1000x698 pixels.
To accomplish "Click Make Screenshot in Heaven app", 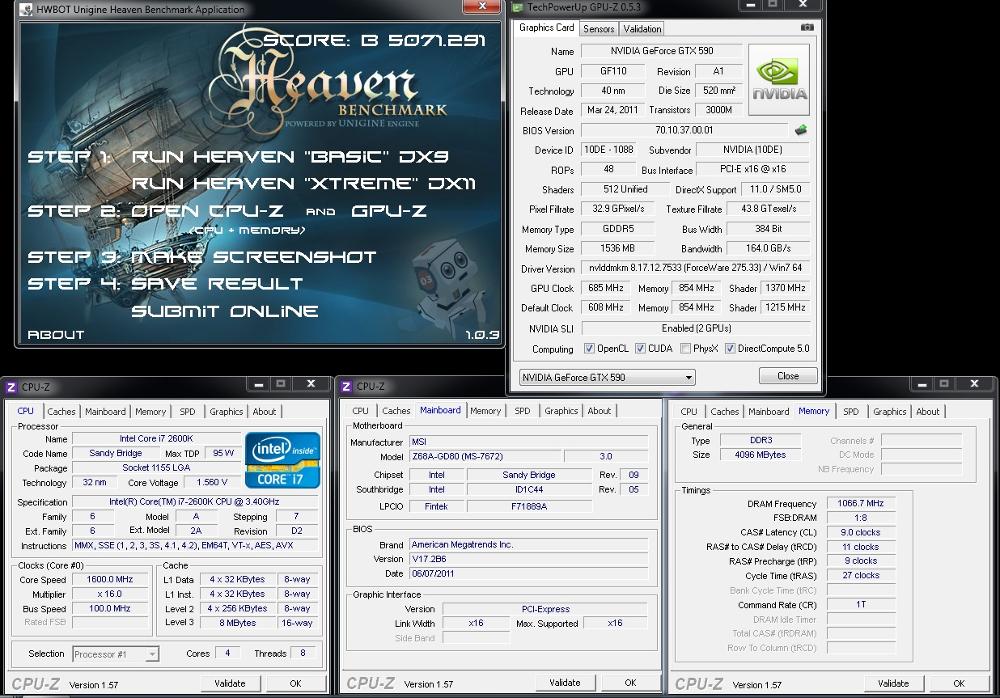I will (253, 257).
